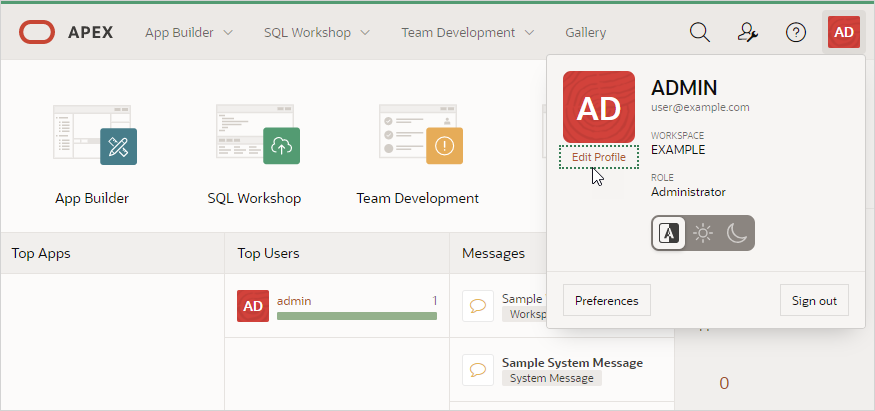Open the Team Development menu label
The height and width of the screenshot is (411, 875).
click(x=458, y=33)
